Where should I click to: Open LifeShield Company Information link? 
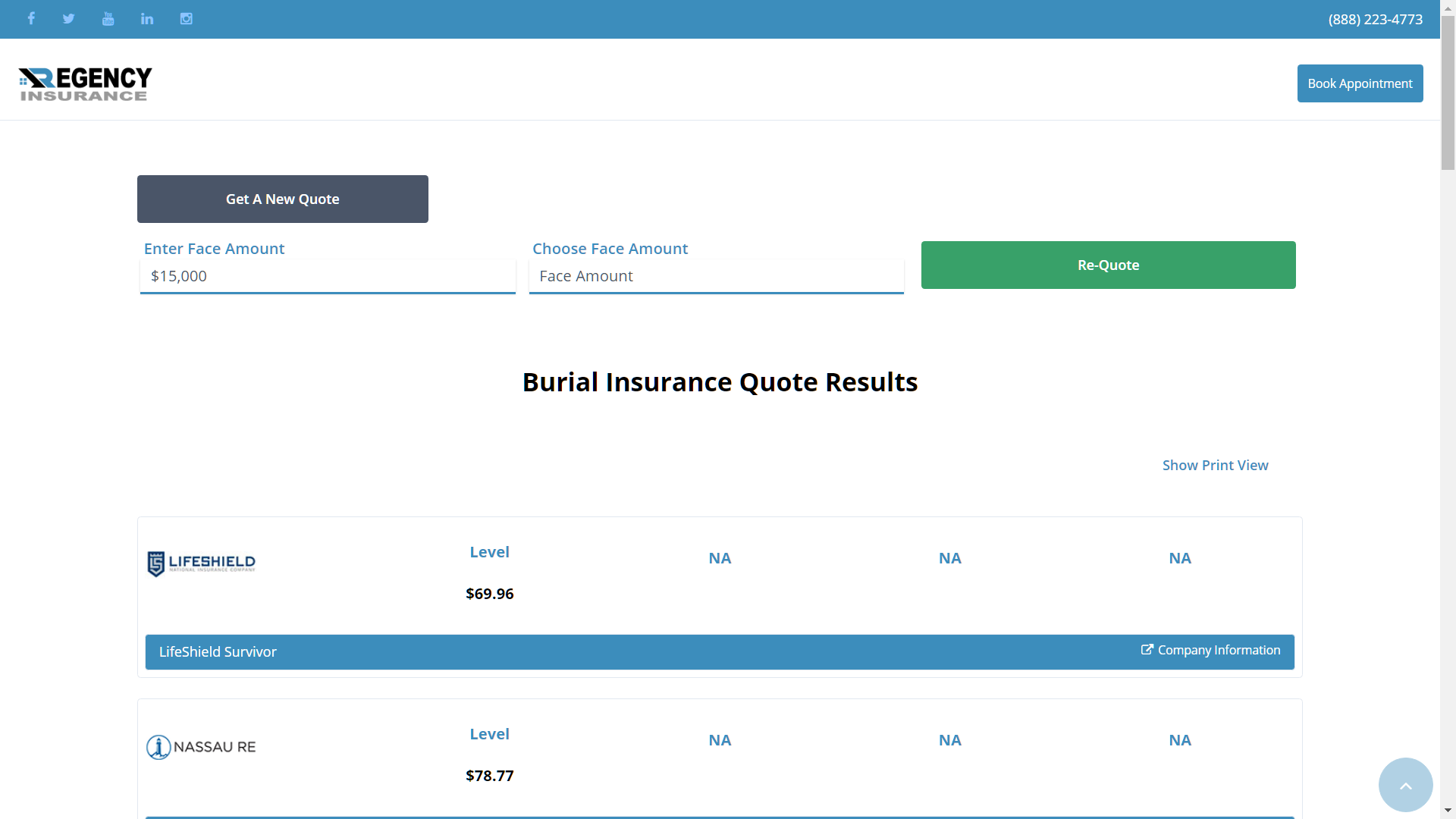pos(1210,650)
